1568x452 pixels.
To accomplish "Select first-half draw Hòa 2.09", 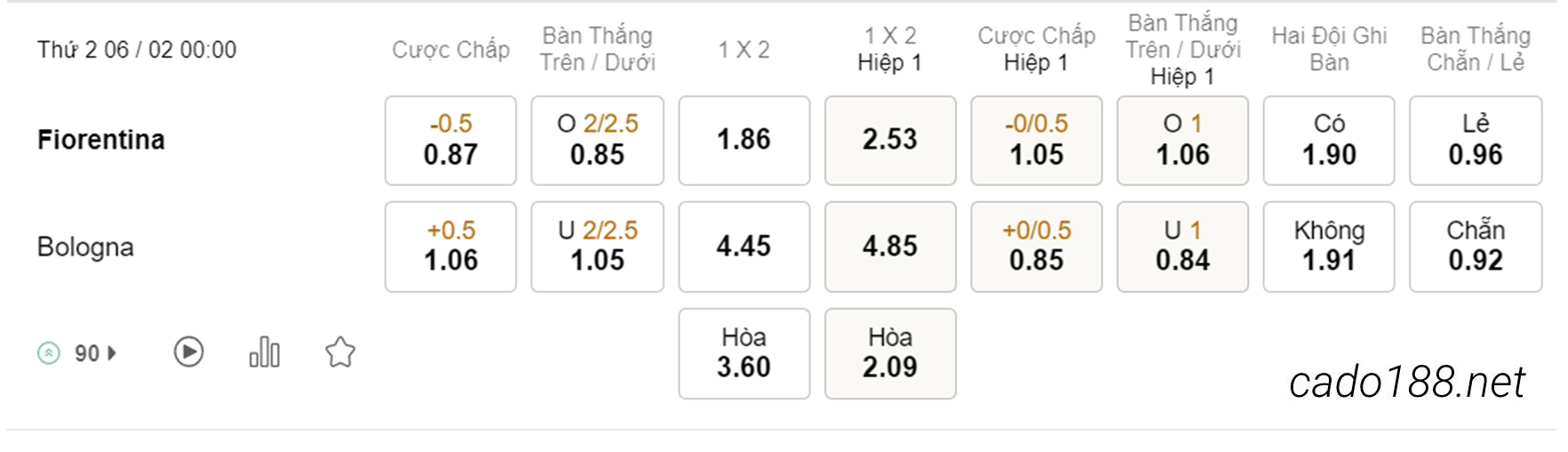I will (890, 353).
